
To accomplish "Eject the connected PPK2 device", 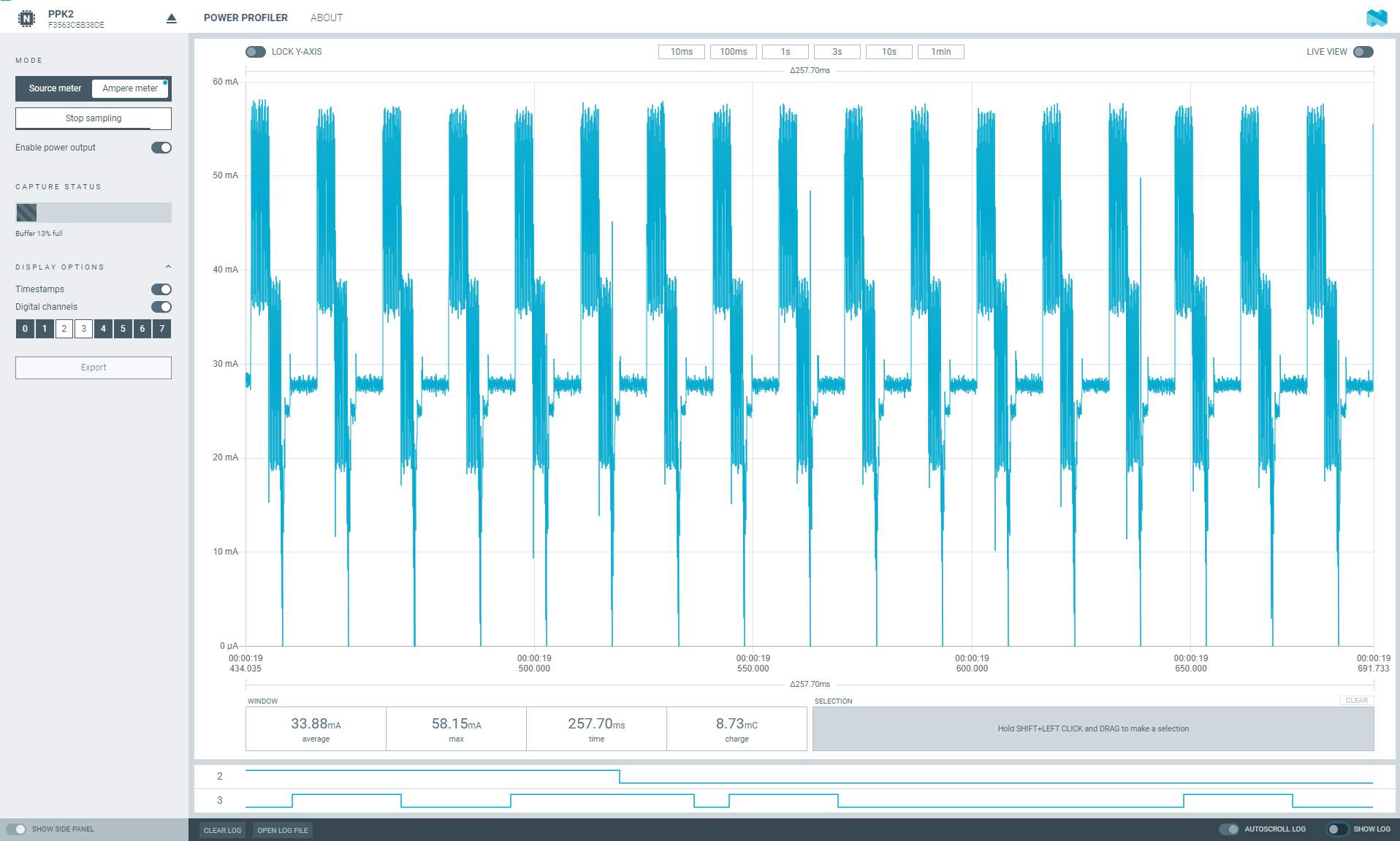I will point(171,18).
